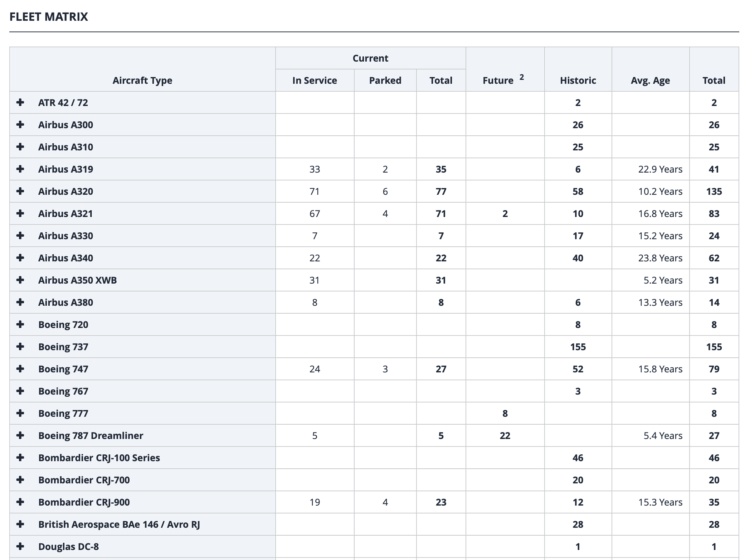Expand the Douglas DC-8 row
This screenshot has height=560, width=750.
(20, 547)
